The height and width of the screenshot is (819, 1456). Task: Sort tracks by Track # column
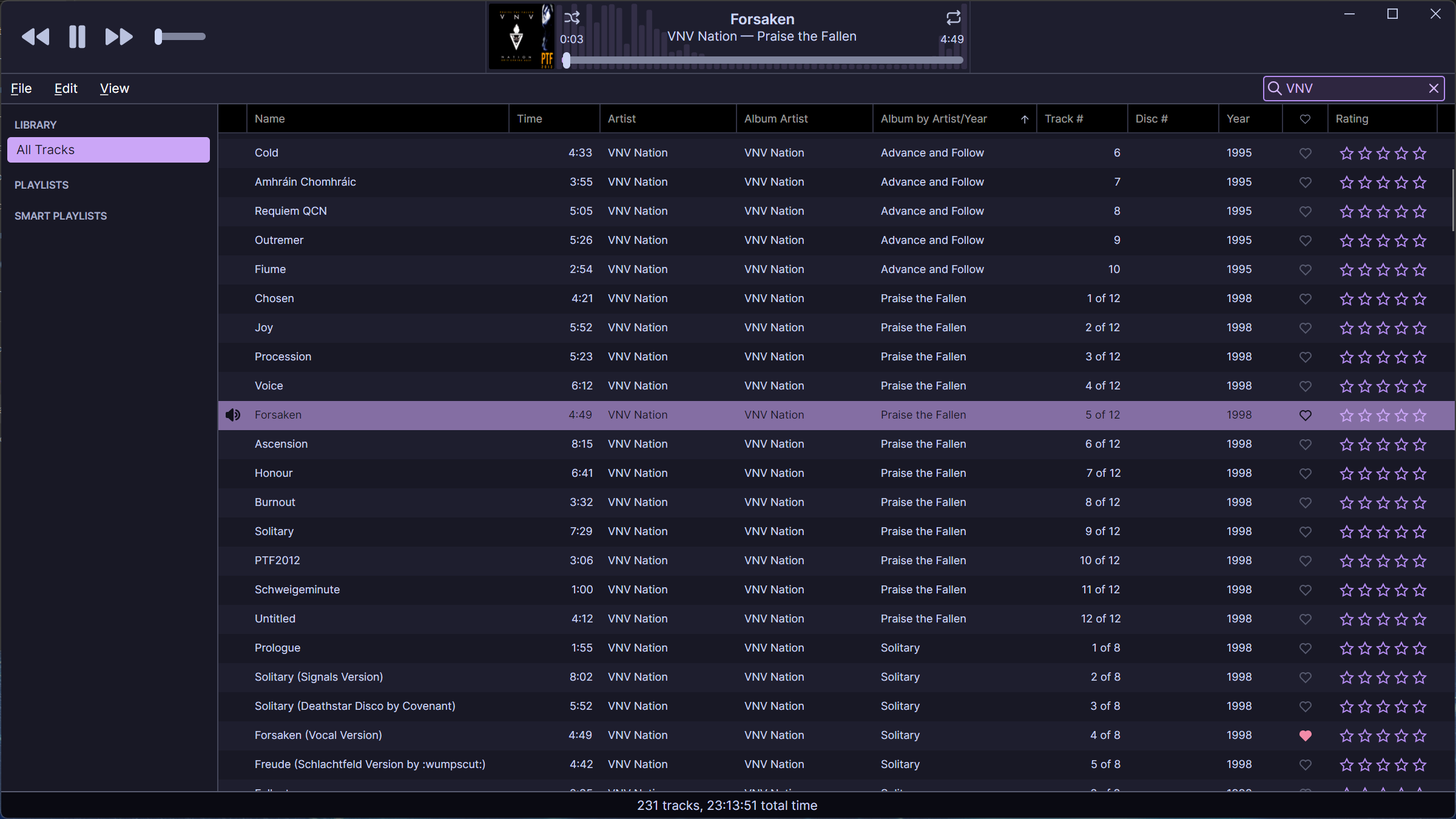click(x=1082, y=119)
